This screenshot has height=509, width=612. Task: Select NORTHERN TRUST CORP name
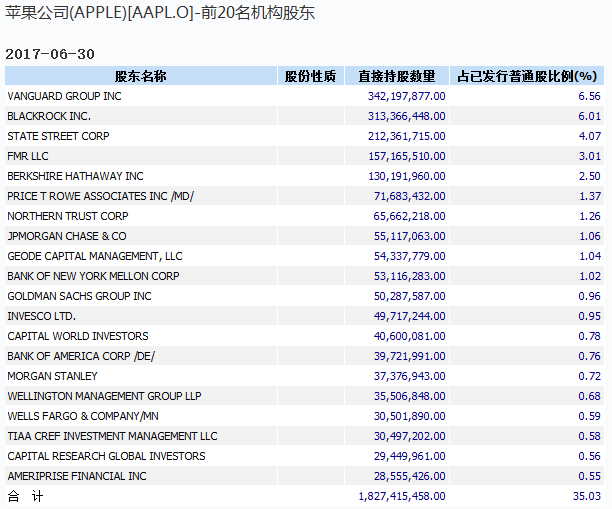(68, 216)
